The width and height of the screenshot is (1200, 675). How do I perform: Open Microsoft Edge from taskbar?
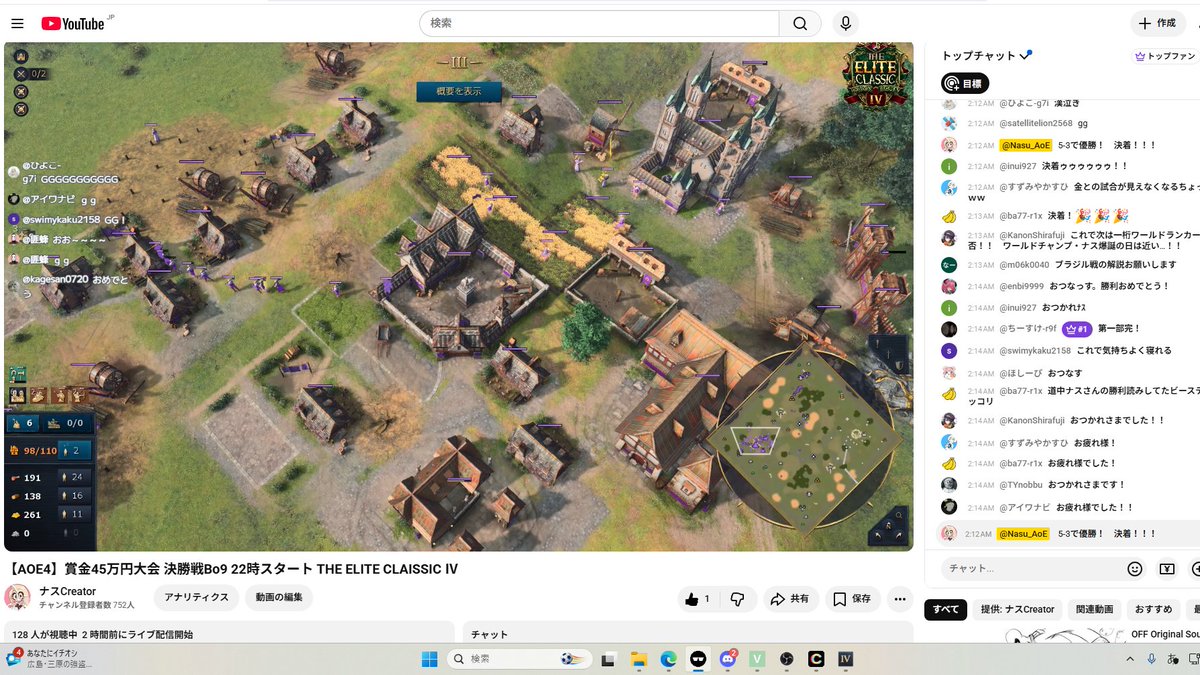[x=668, y=659]
